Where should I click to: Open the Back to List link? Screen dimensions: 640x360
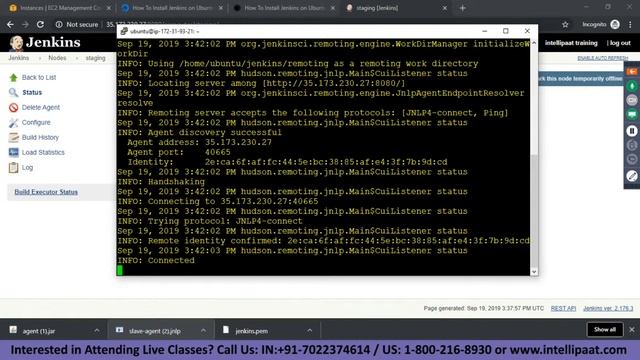39,77
